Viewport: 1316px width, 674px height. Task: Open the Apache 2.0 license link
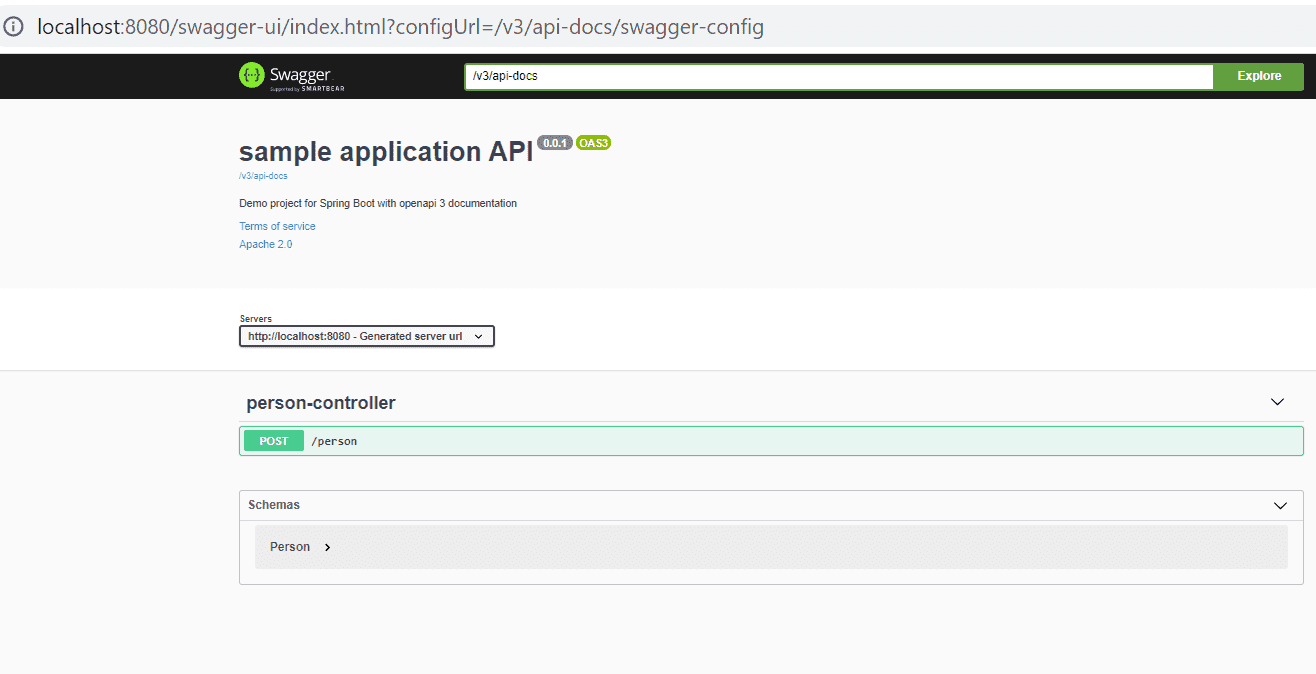[x=266, y=244]
